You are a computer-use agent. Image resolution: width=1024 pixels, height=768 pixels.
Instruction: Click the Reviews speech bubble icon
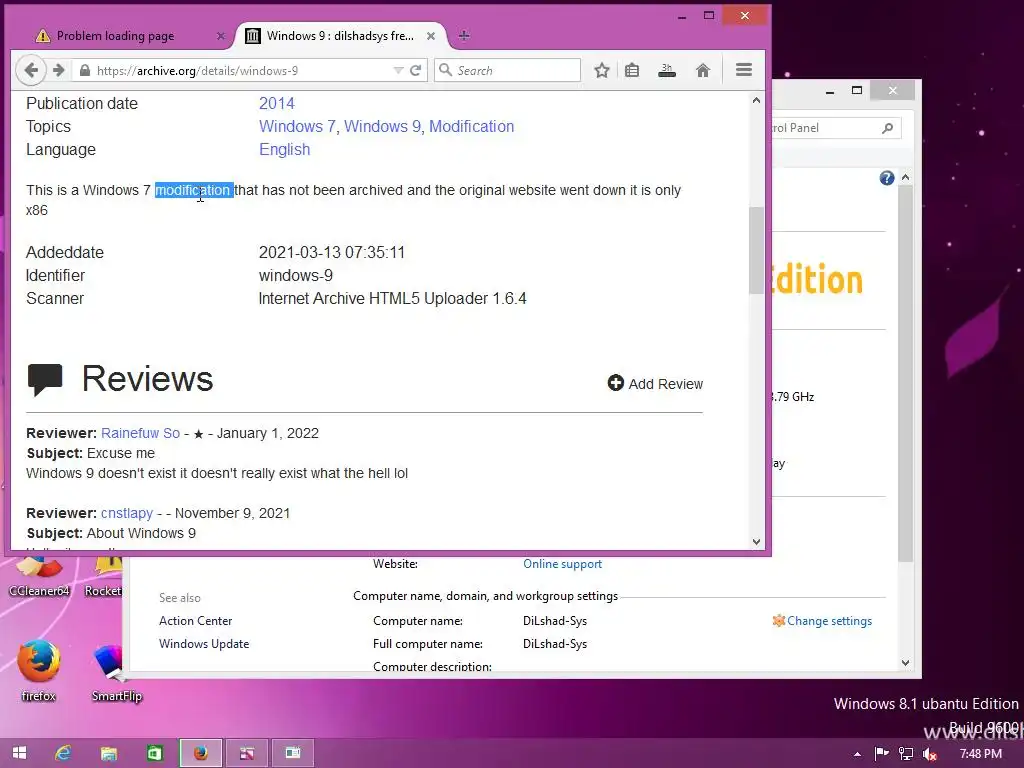tap(44, 379)
